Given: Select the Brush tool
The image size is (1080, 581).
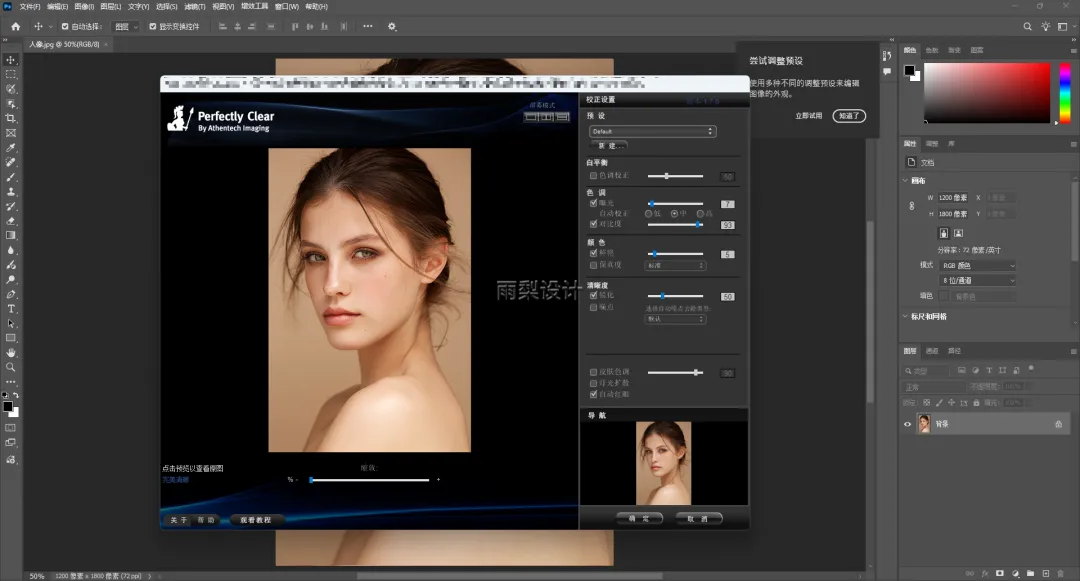Looking at the screenshot, I should coord(11,176).
